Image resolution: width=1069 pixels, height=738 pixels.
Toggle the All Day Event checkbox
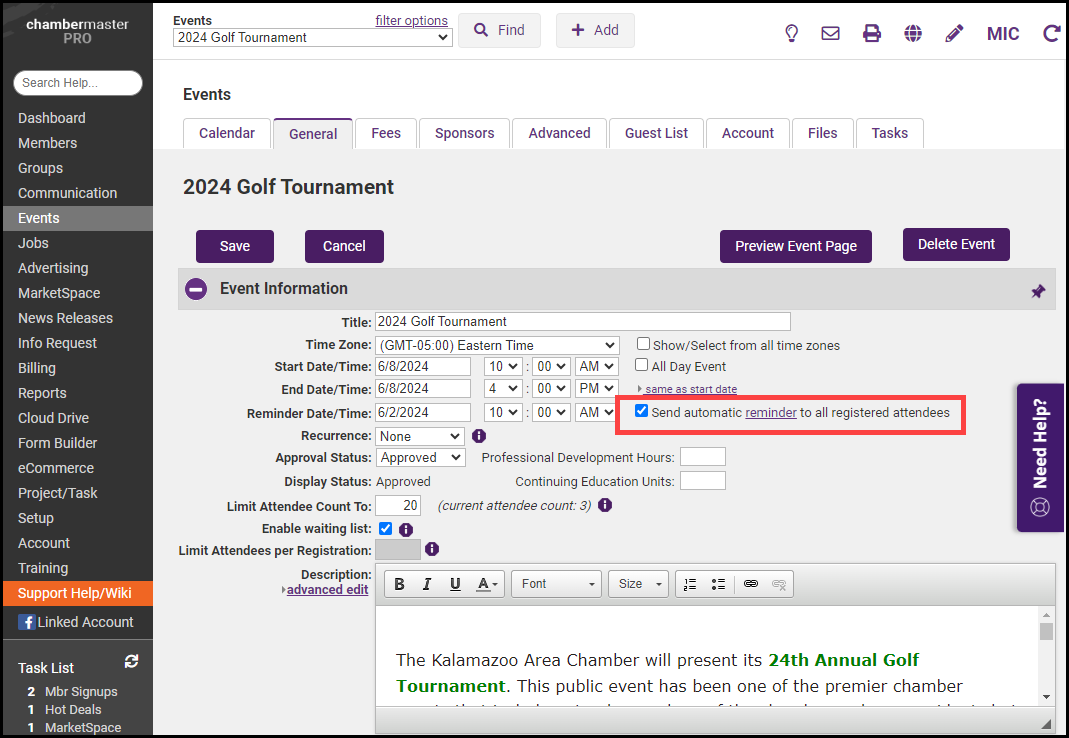642,366
